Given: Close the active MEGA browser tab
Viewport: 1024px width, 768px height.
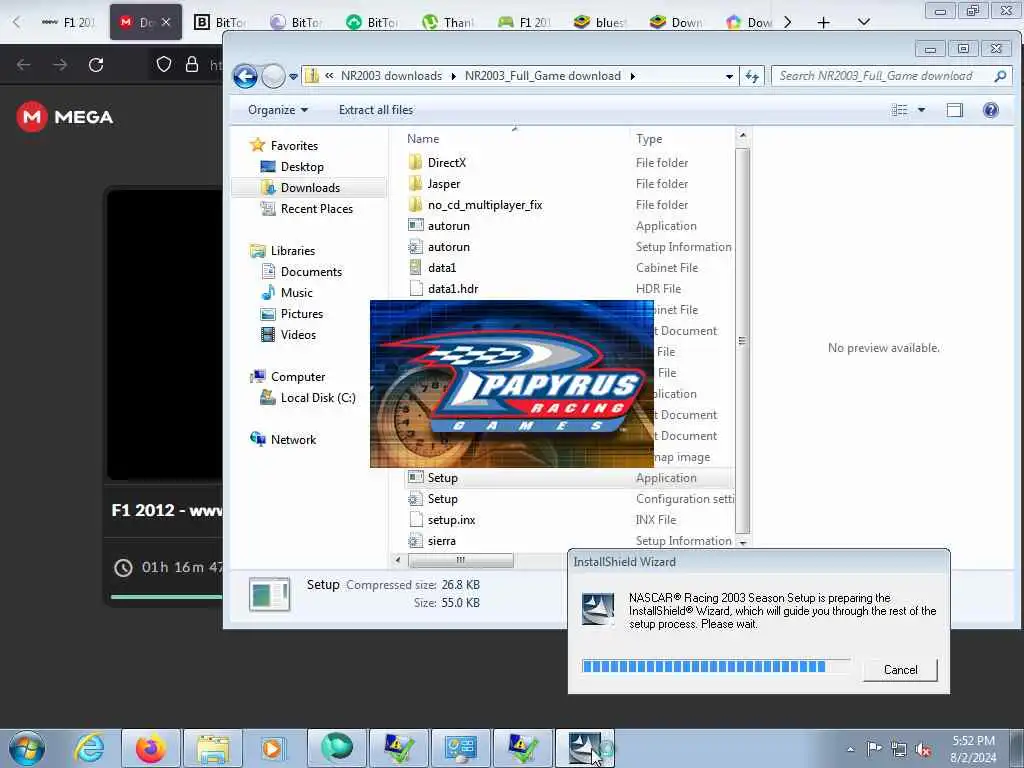Looking at the screenshot, I should (166, 22).
